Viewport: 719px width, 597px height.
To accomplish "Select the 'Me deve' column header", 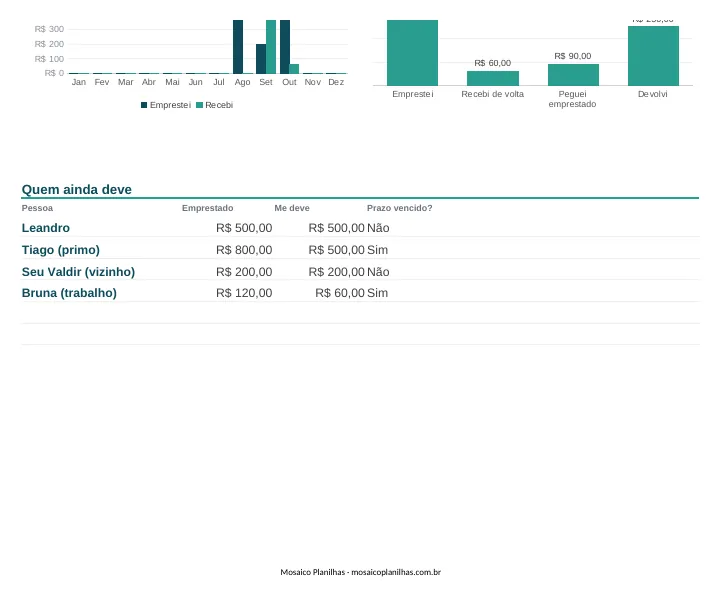I will pyautogui.click(x=292, y=208).
